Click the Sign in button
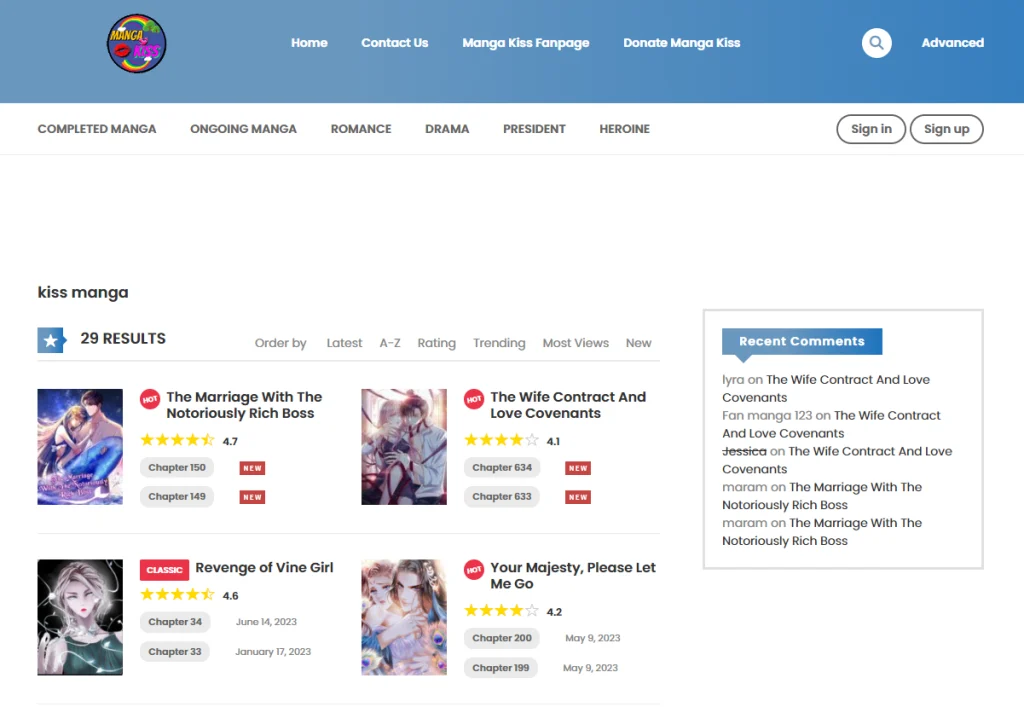 coord(871,129)
